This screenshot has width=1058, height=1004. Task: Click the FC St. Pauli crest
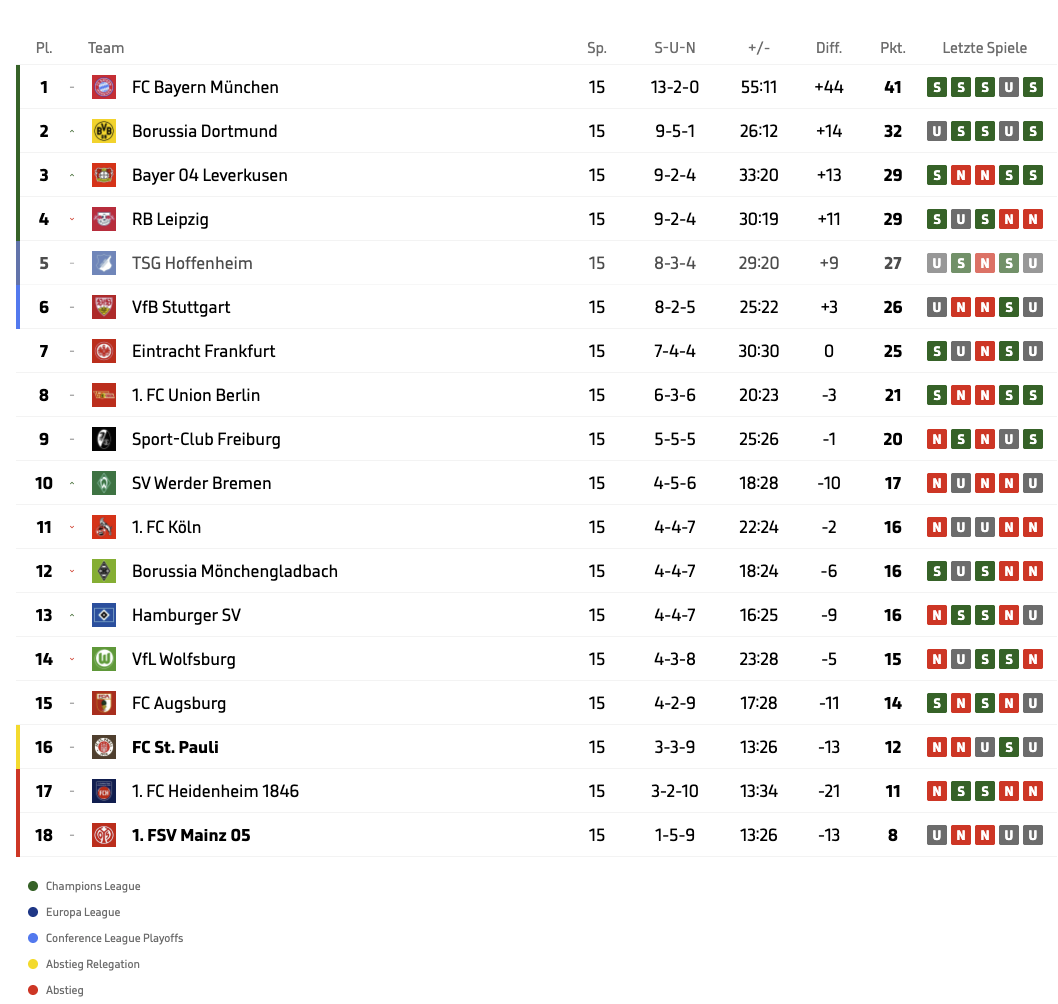104,747
